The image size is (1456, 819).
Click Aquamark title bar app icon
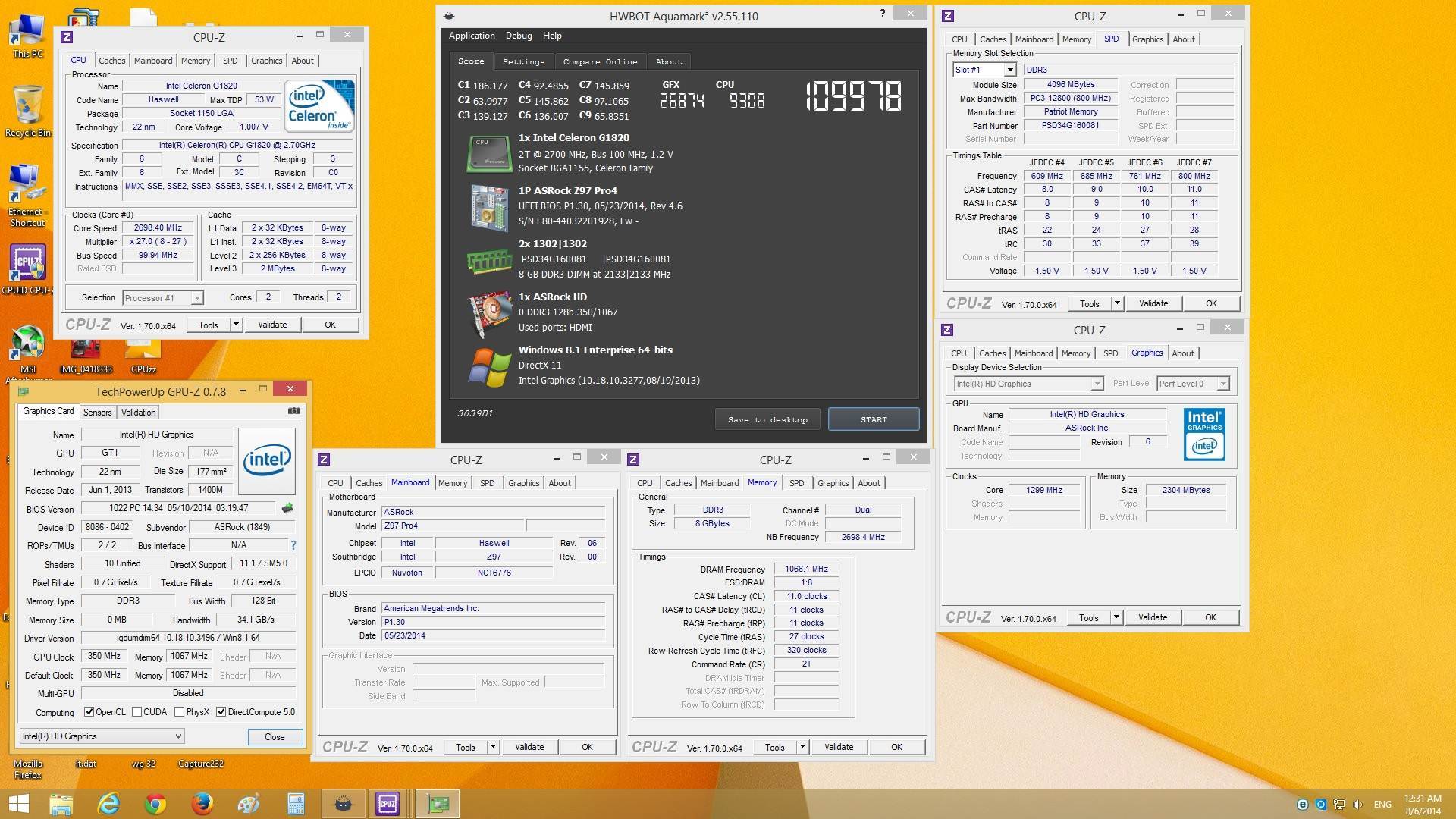point(449,15)
